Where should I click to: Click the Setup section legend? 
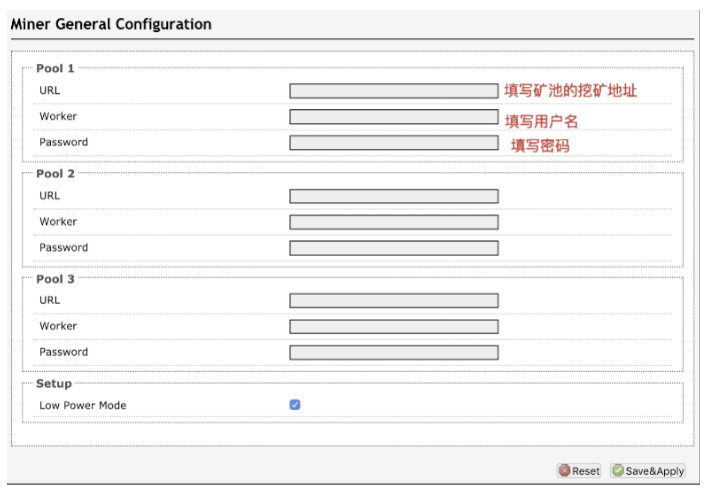pyautogui.click(x=54, y=384)
